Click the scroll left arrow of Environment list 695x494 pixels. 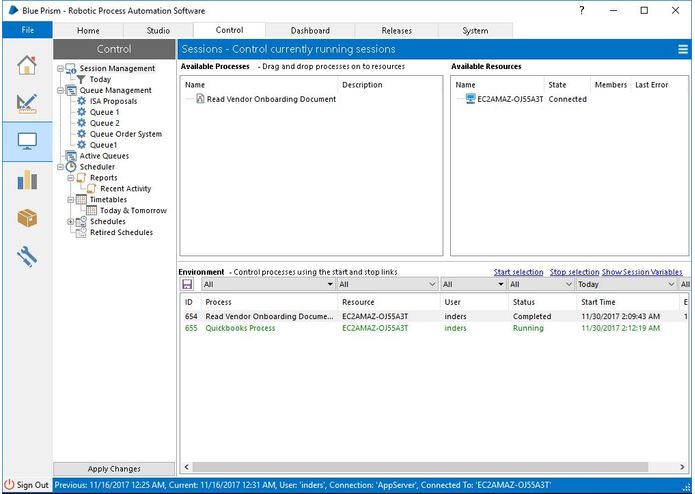(x=187, y=467)
